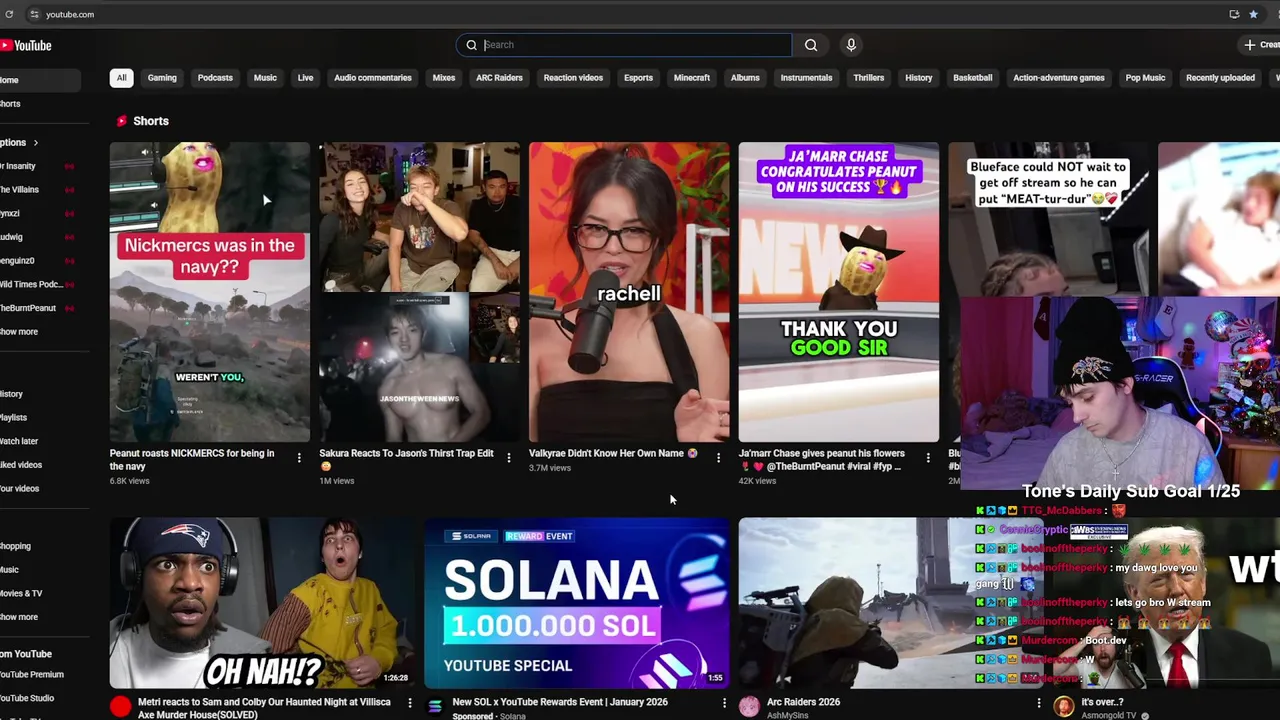
Task: Click the youtube.com address bar
Action: coord(69,14)
